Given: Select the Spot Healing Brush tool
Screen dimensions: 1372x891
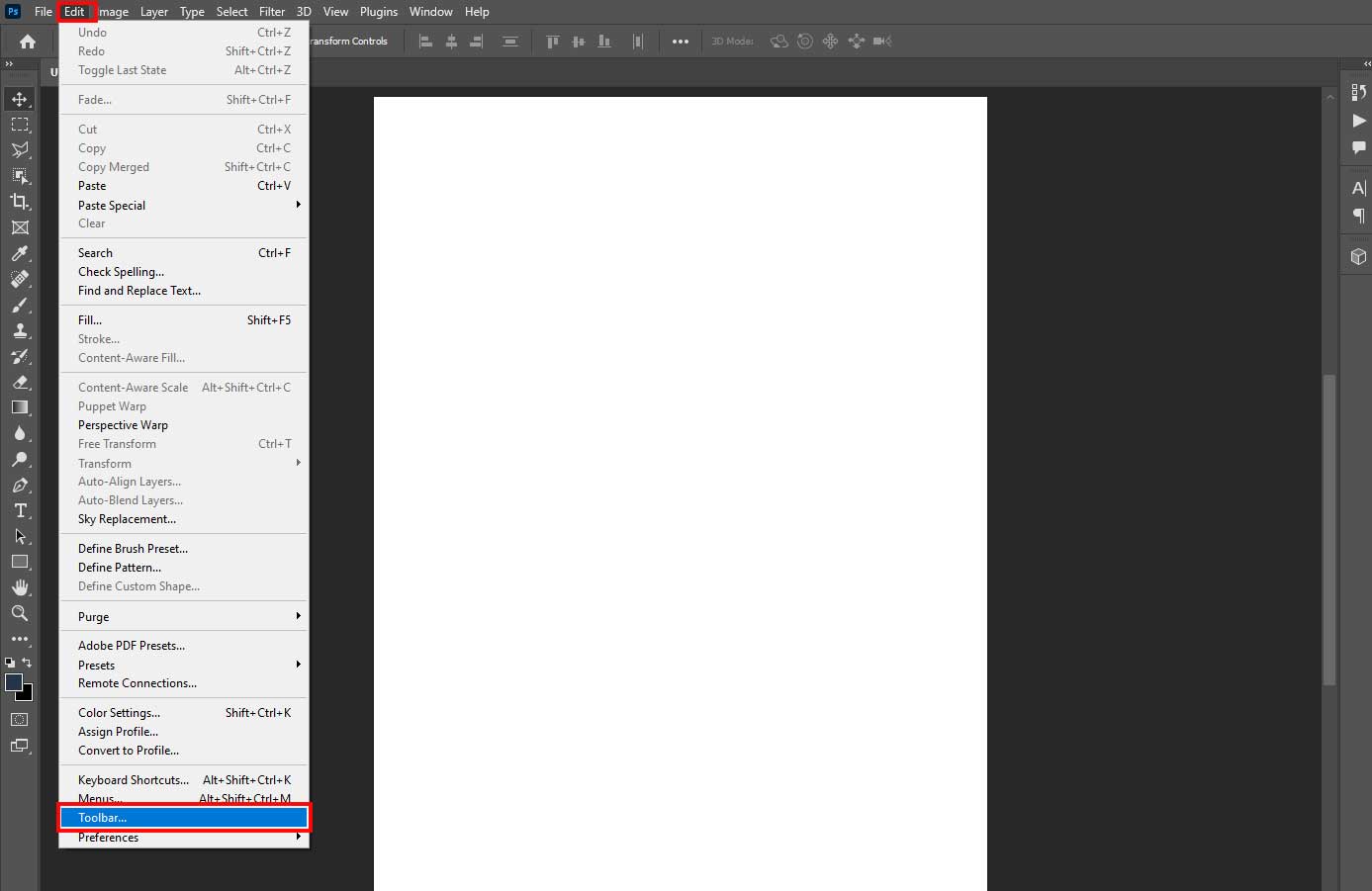Looking at the screenshot, I should click(19, 279).
